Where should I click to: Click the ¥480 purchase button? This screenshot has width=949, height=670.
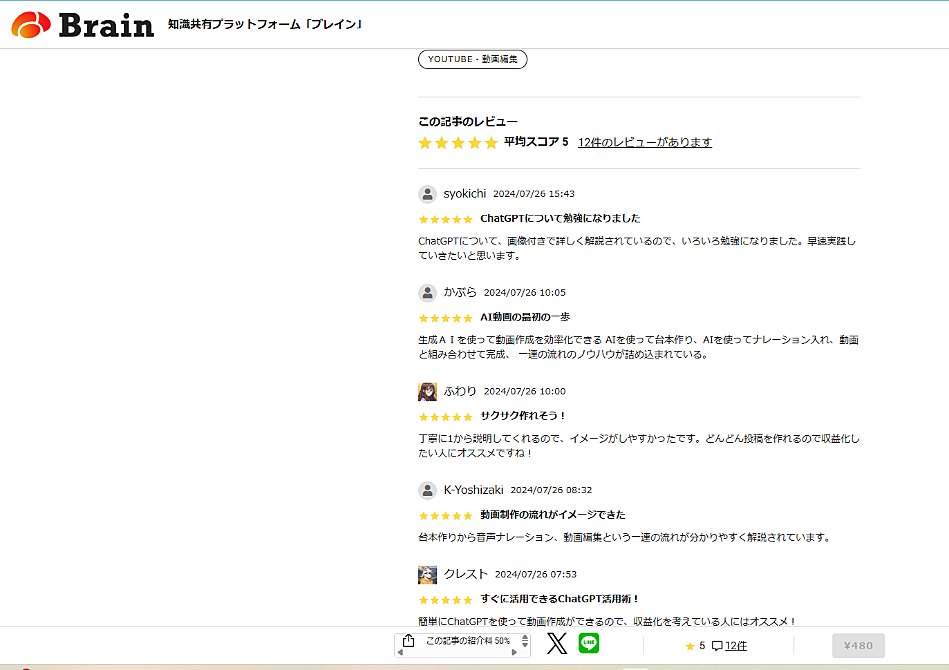tap(858, 646)
